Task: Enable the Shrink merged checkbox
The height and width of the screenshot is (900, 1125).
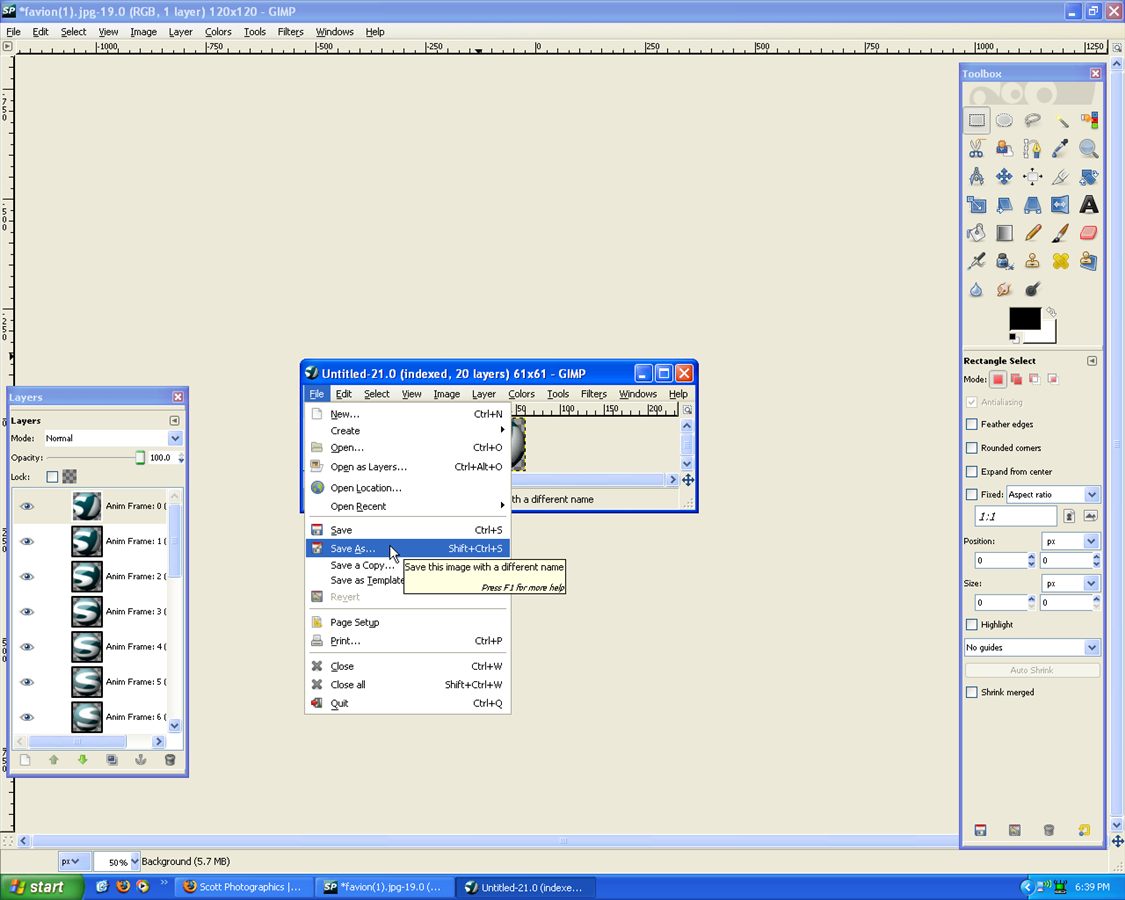Action: coord(971,693)
